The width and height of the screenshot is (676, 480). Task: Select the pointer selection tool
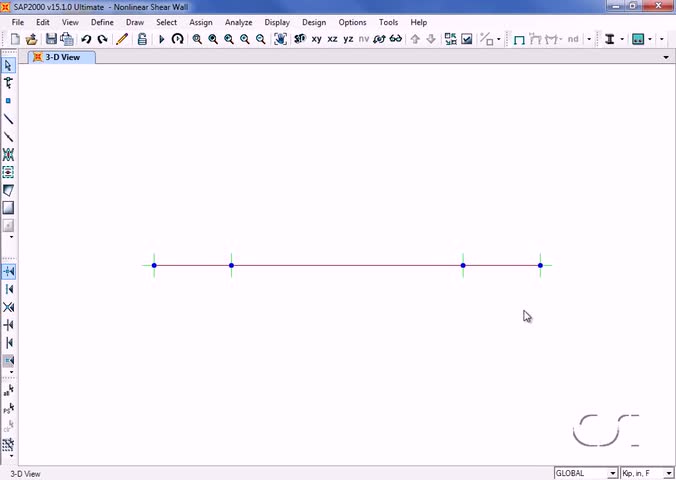pos(8,65)
